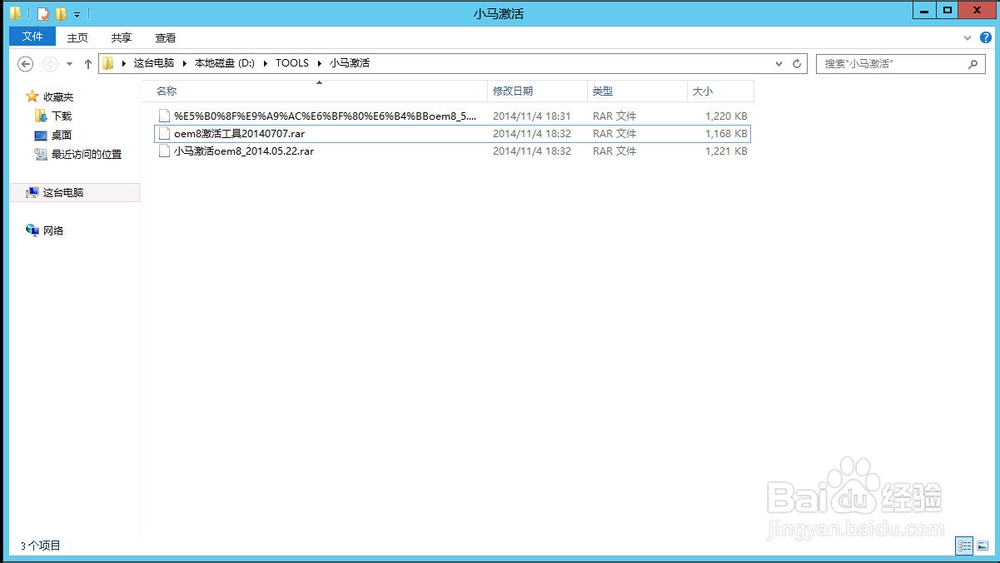Select 收藏夹 in navigation pane
The height and width of the screenshot is (563, 1000).
58,97
